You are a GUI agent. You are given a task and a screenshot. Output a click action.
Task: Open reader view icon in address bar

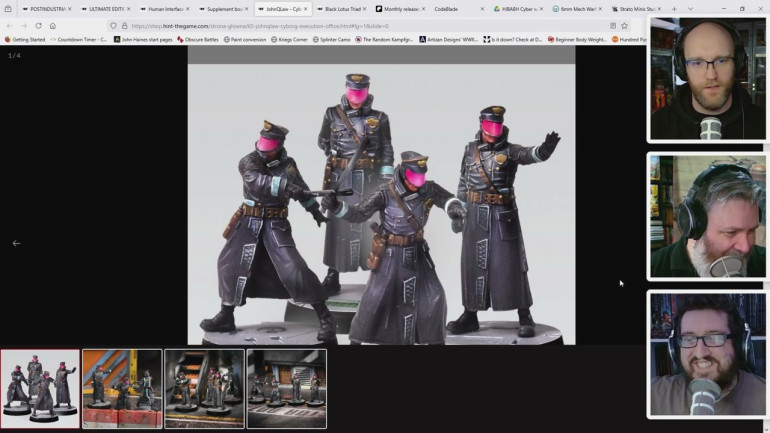click(612, 25)
